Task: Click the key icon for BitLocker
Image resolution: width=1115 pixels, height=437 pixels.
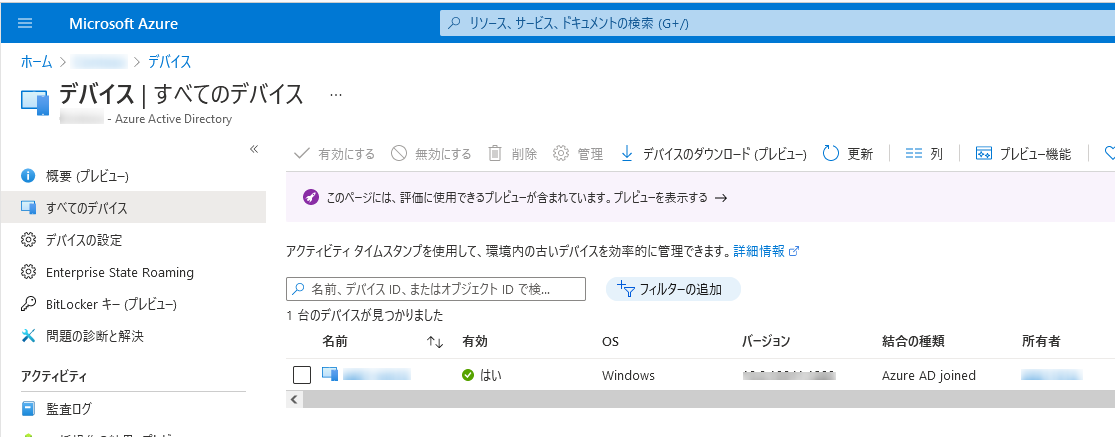Action: (x=28, y=304)
